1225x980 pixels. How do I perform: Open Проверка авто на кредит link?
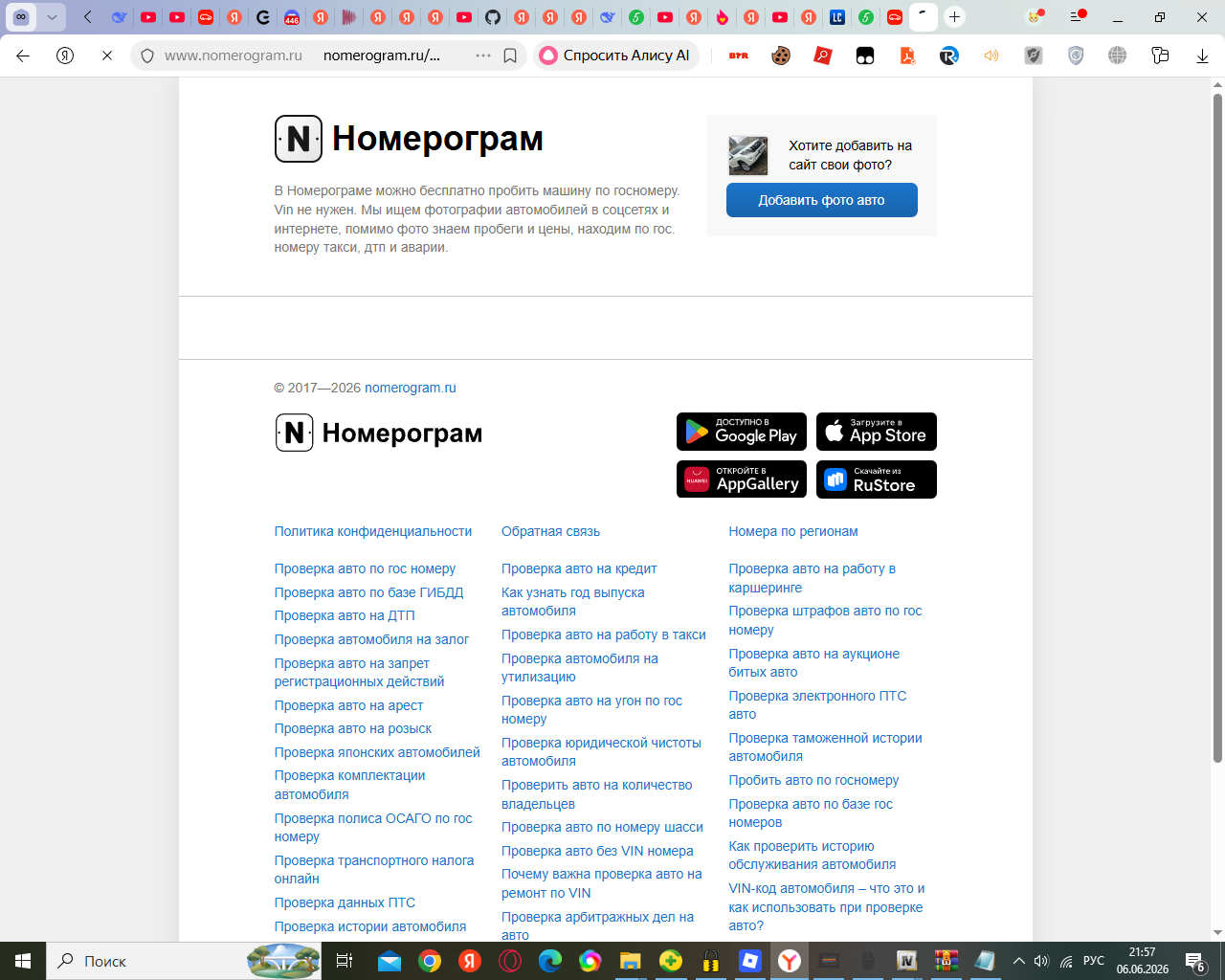click(579, 568)
